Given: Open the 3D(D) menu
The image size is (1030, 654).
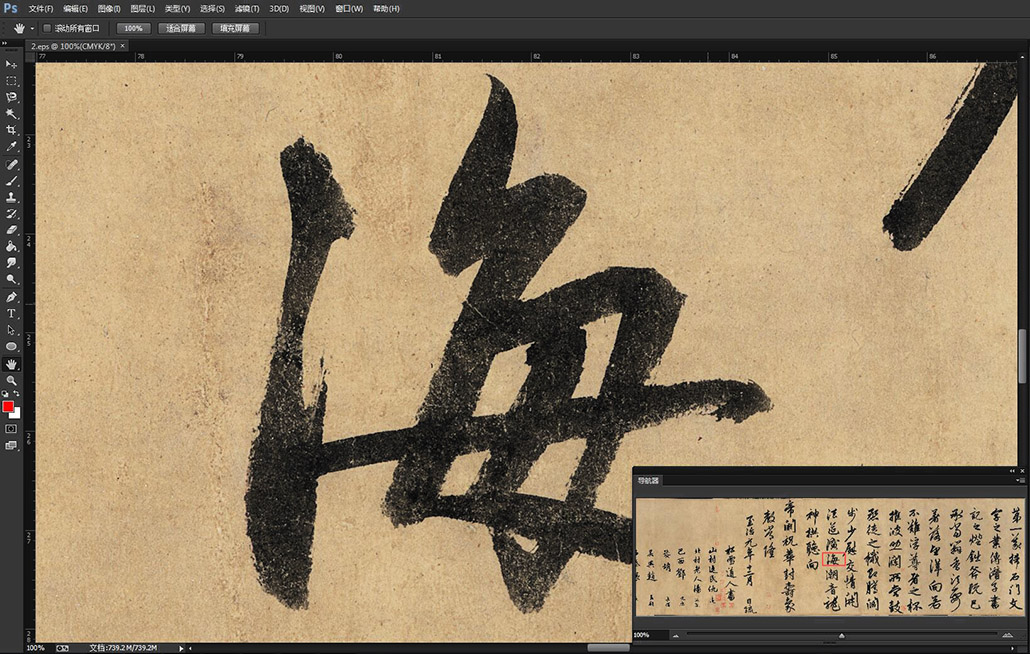Looking at the screenshot, I should (279, 9).
